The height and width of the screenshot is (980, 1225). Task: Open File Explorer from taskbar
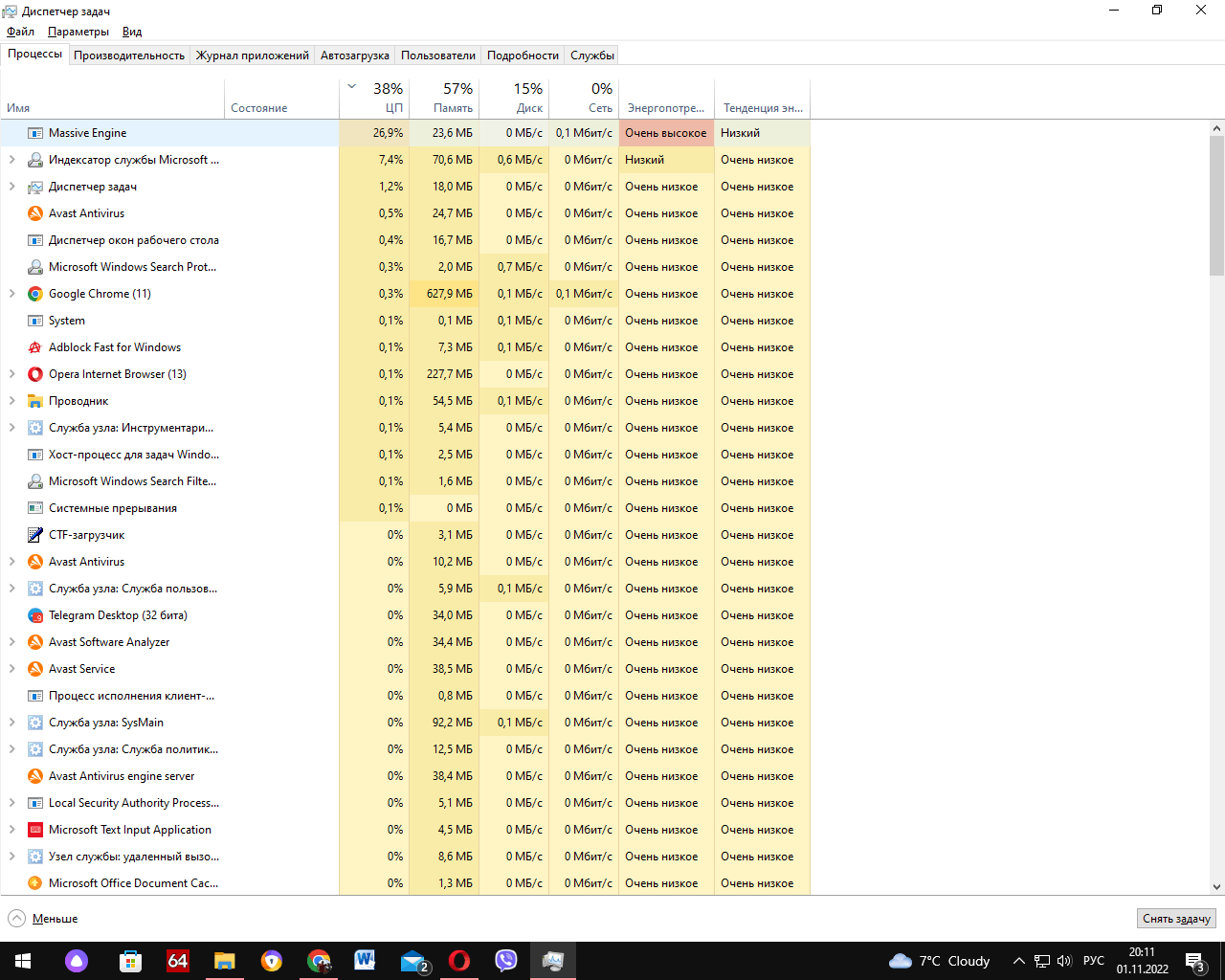point(225,961)
